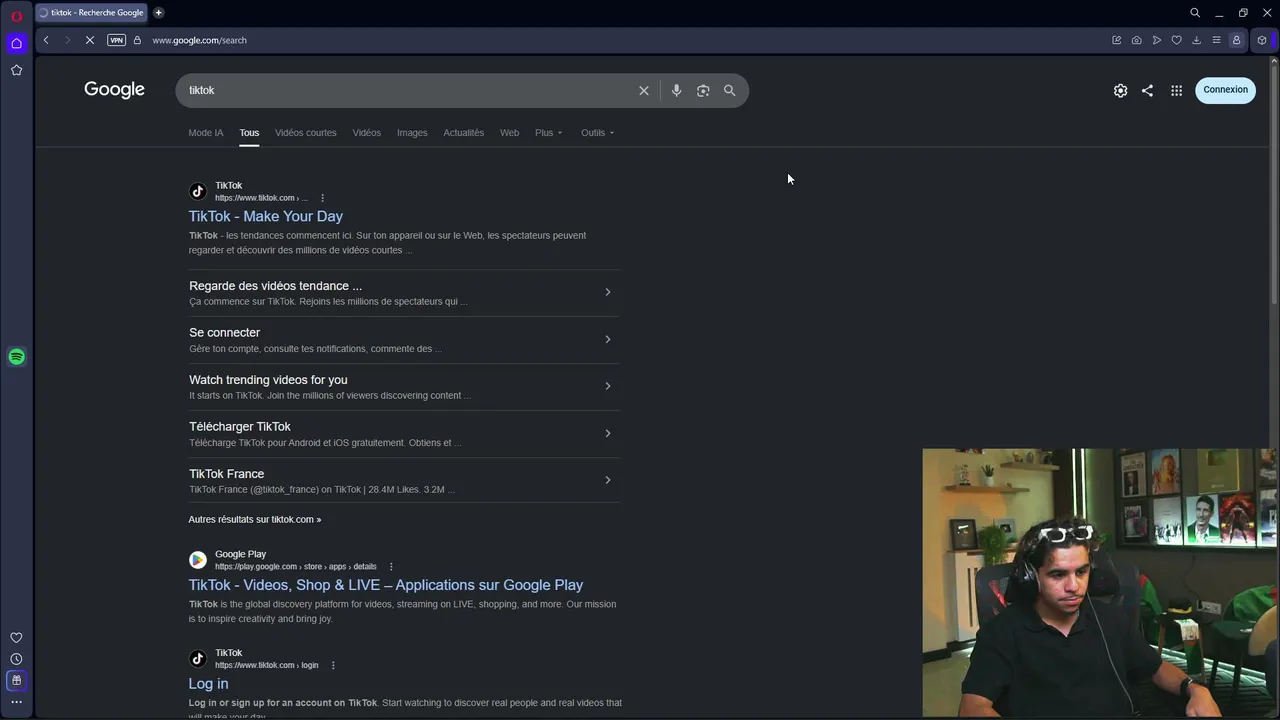Chevron on Regarde des vidéos tendance row
This screenshot has height=720, width=1280.
coord(607,292)
